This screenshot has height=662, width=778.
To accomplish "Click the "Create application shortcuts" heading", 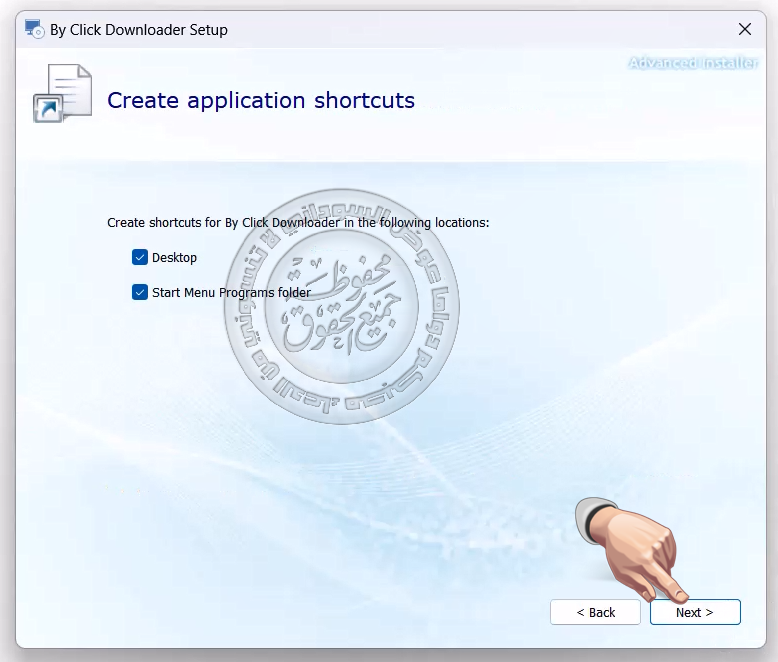I will click(x=261, y=101).
